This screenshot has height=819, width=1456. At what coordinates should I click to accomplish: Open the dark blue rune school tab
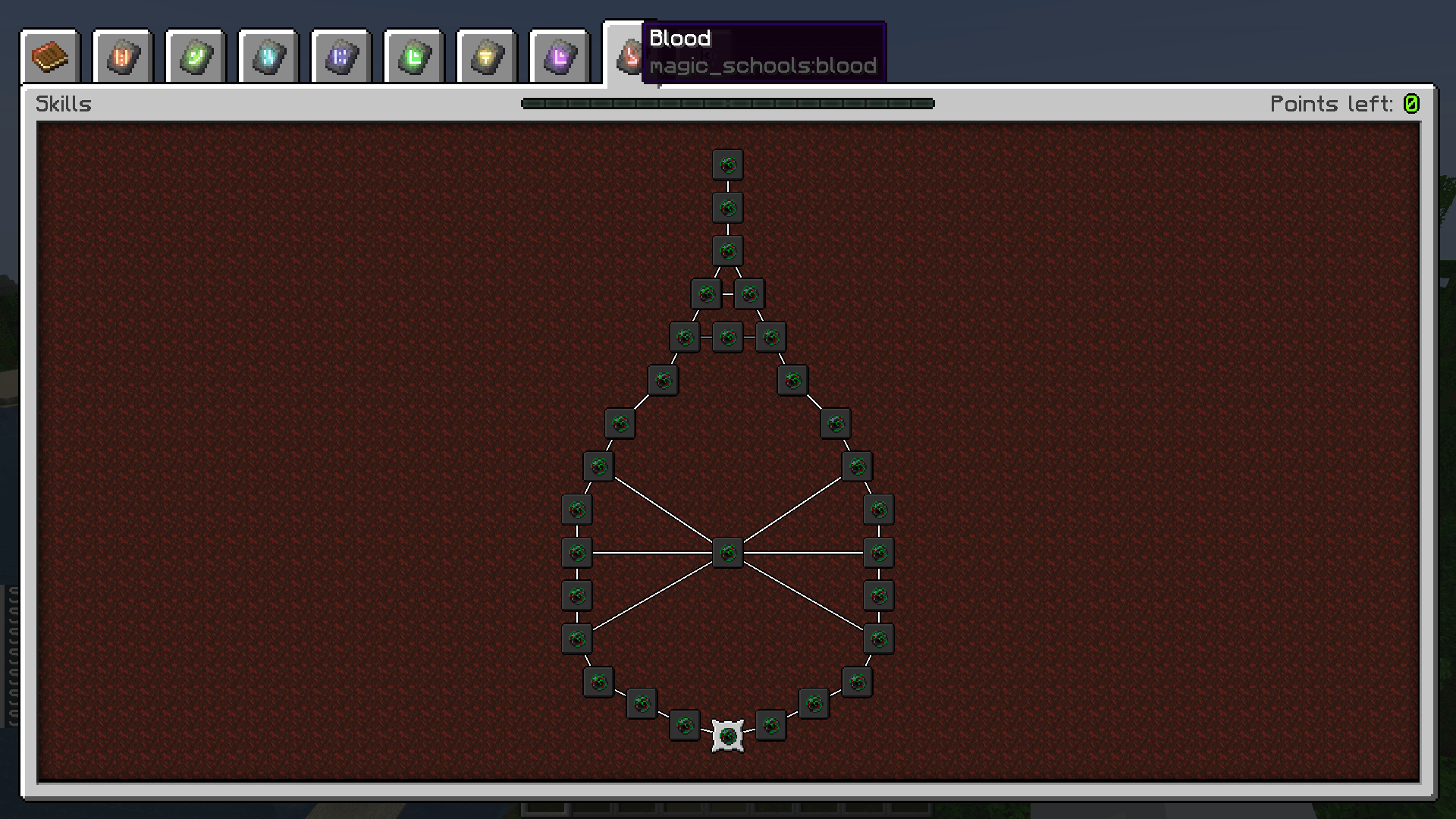[x=340, y=55]
